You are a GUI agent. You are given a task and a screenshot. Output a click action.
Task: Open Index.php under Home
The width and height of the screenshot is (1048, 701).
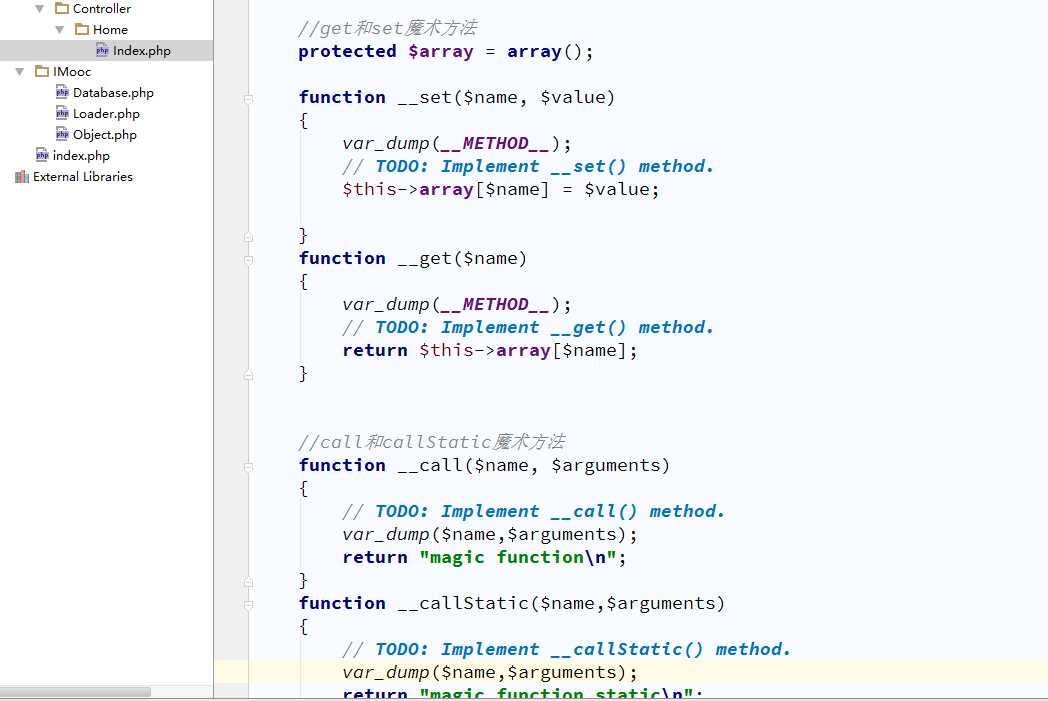tap(142, 50)
